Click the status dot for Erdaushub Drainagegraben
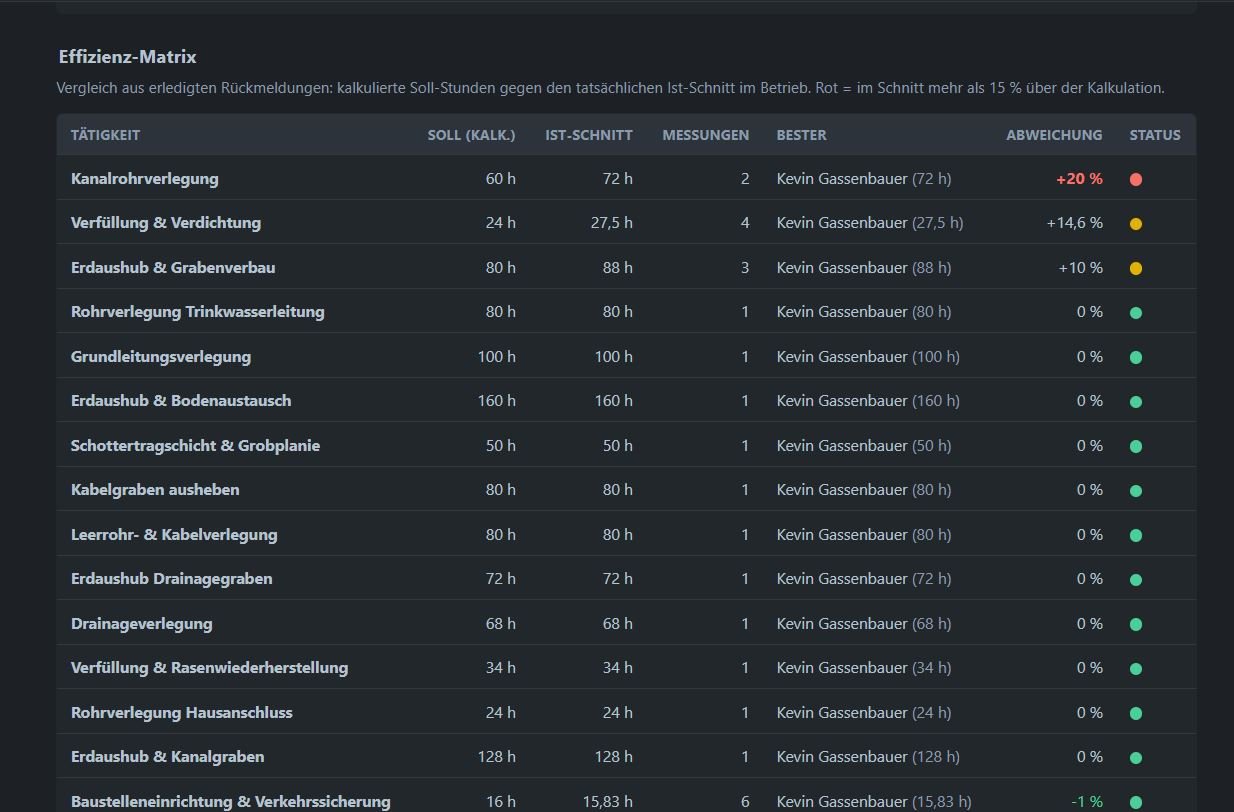 click(1136, 580)
